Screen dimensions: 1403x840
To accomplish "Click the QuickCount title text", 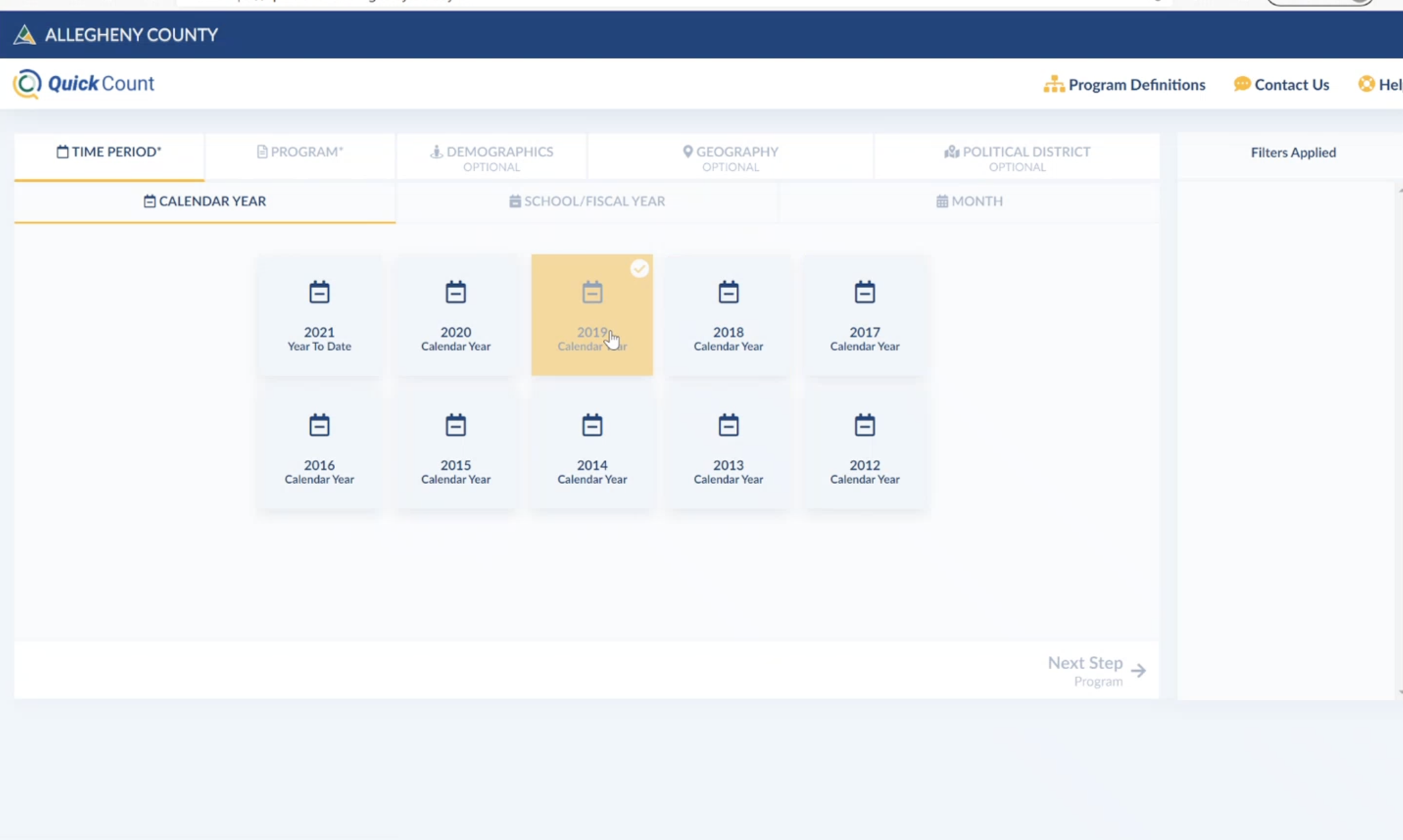I will (x=101, y=84).
